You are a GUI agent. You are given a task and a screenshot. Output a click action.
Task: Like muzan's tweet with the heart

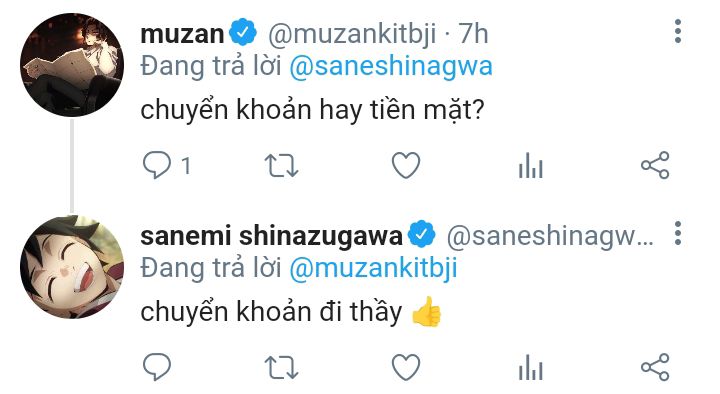406,165
